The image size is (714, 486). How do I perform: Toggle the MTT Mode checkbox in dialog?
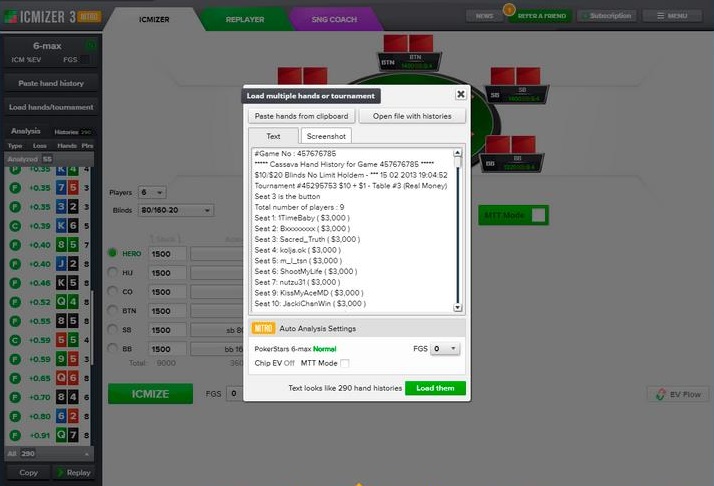pos(345,363)
